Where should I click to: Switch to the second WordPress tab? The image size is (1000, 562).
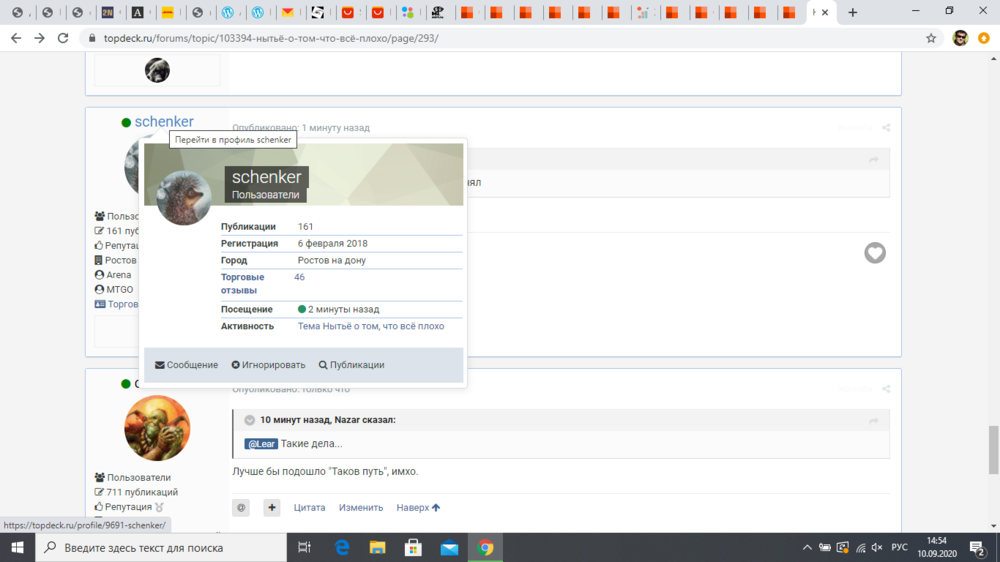point(258,12)
